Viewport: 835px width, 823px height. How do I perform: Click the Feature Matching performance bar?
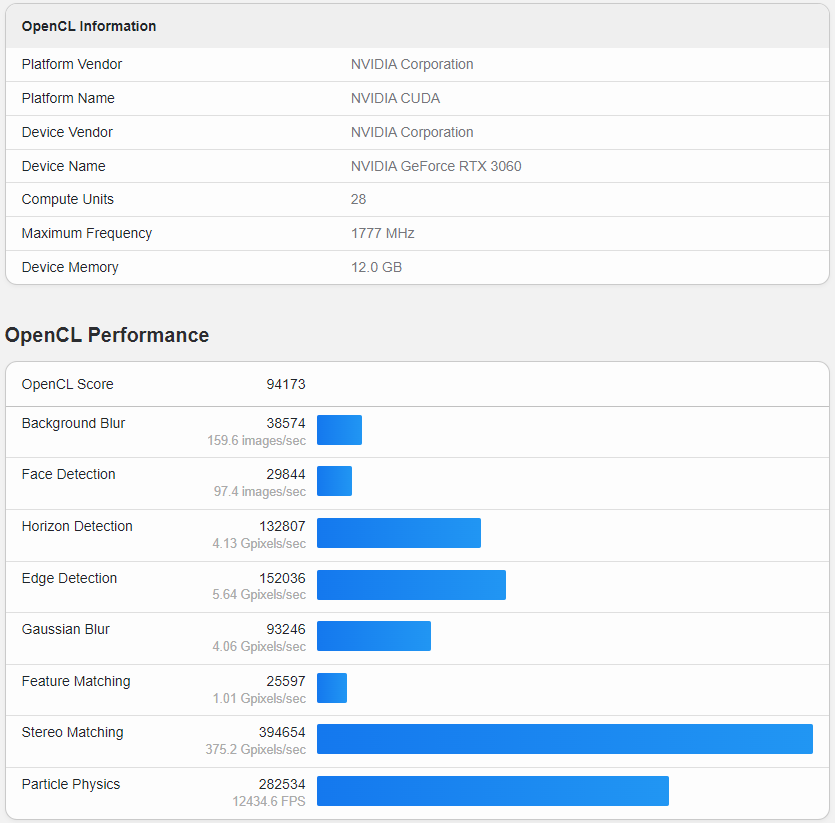click(x=331, y=688)
